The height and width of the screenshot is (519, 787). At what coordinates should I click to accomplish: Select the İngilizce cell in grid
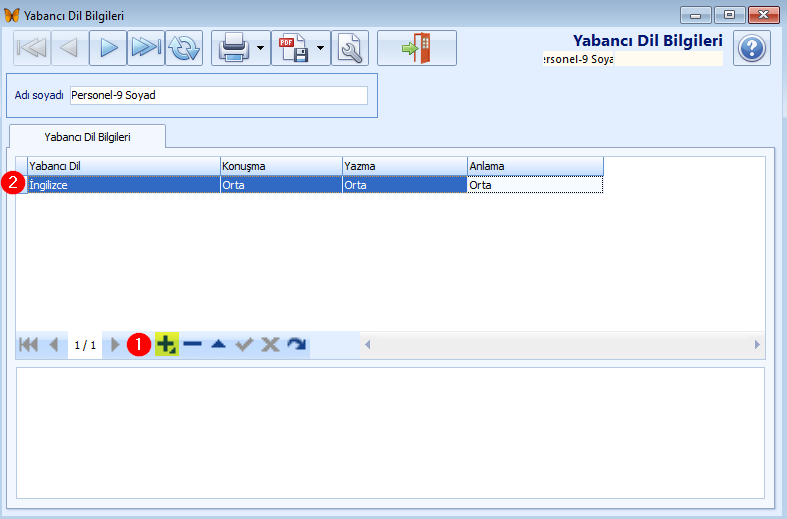click(123, 185)
